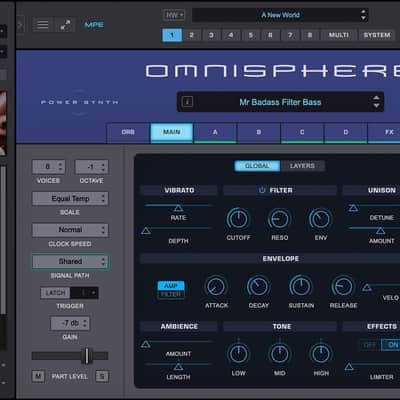Select the AMP envelope button
The height and width of the screenshot is (400, 400).
(x=171, y=286)
